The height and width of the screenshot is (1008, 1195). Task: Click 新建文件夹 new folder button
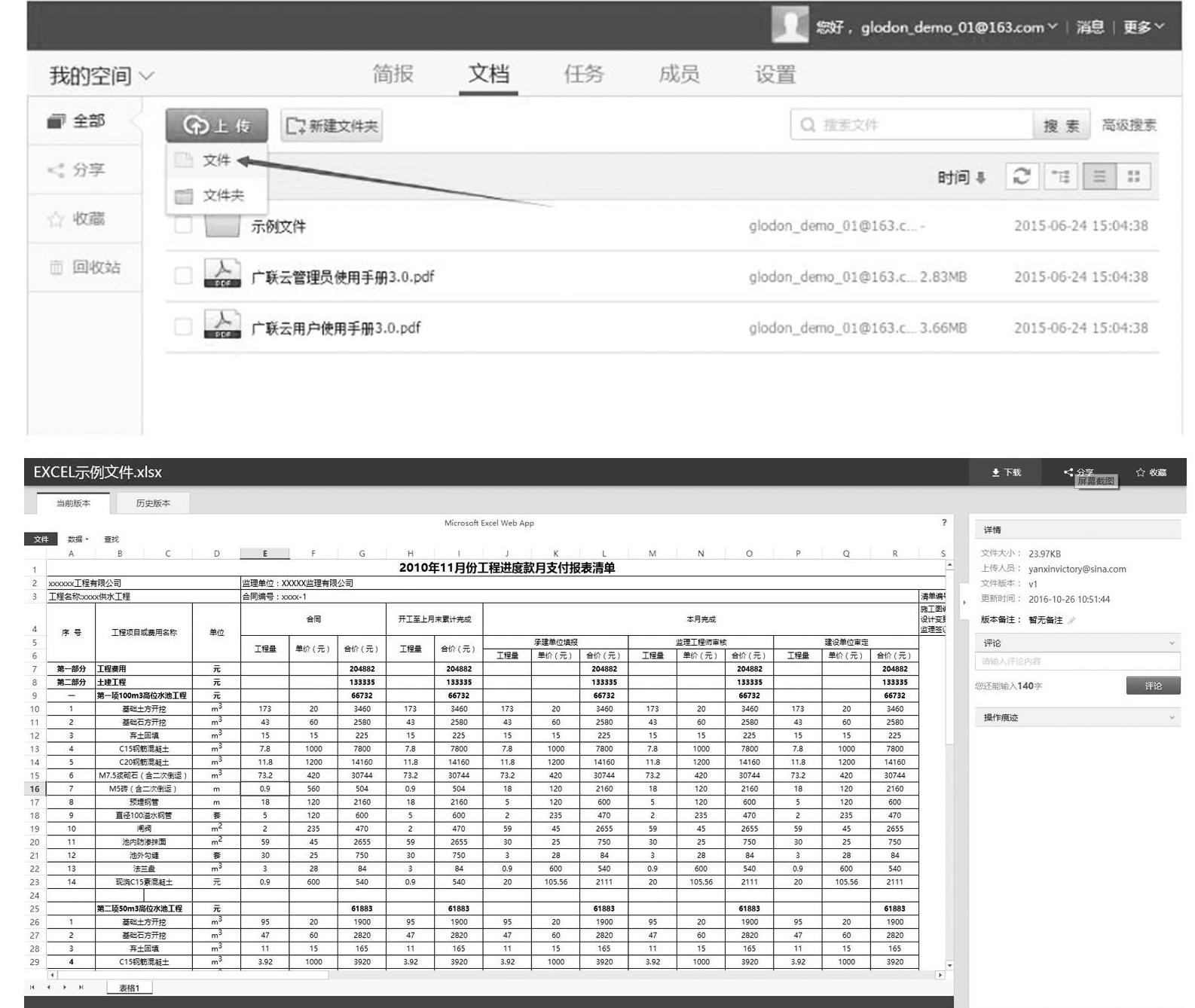pyautogui.click(x=332, y=126)
